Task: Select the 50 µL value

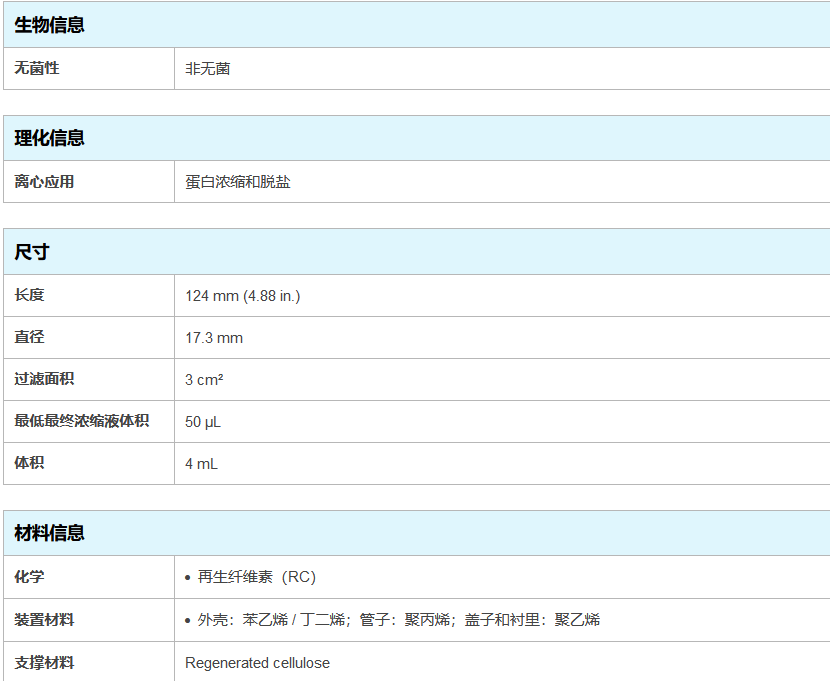Action: [x=203, y=422]
